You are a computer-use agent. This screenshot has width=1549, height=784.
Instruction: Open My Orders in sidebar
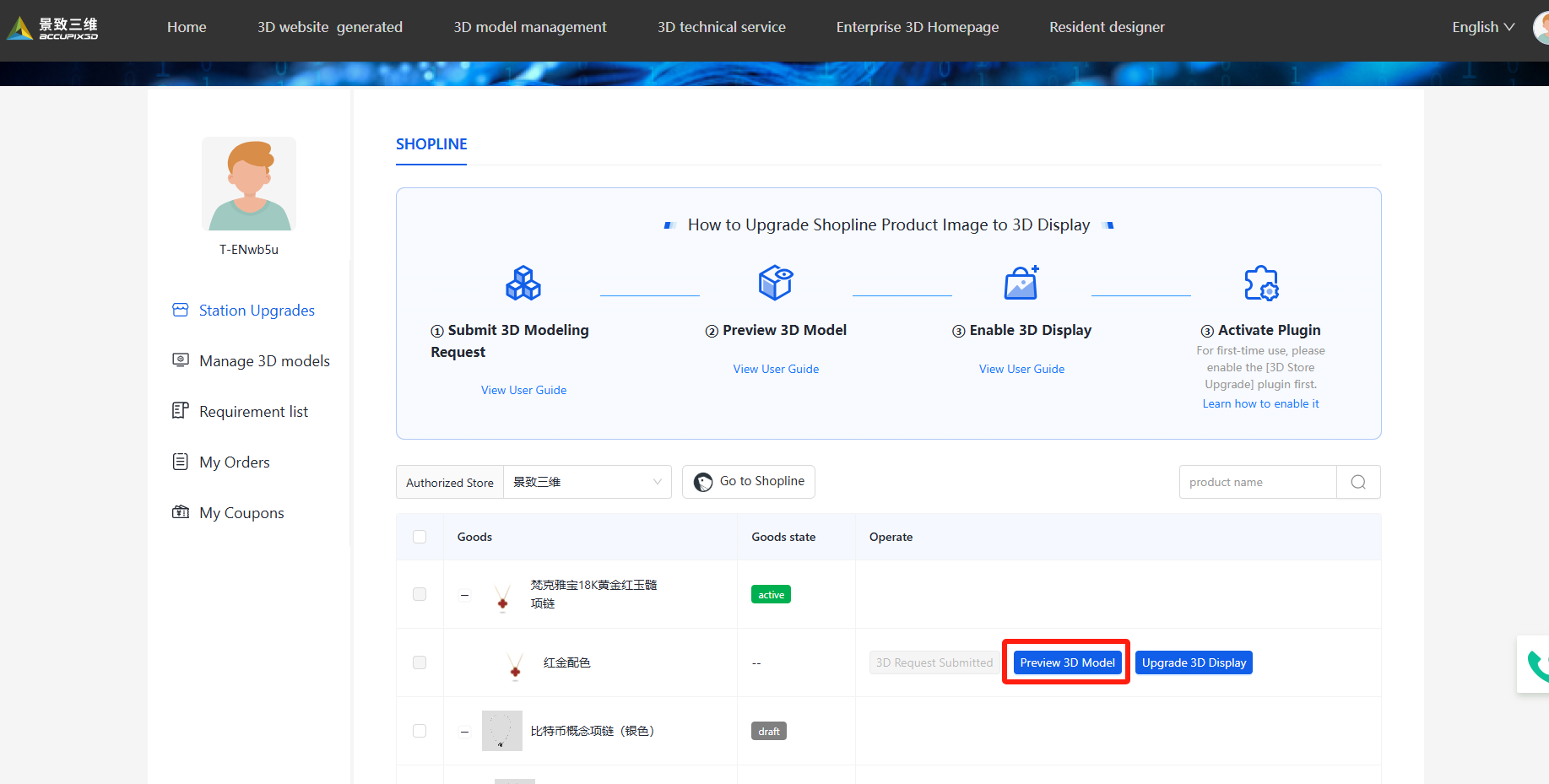pyautogui.click(x=235, y=462)
